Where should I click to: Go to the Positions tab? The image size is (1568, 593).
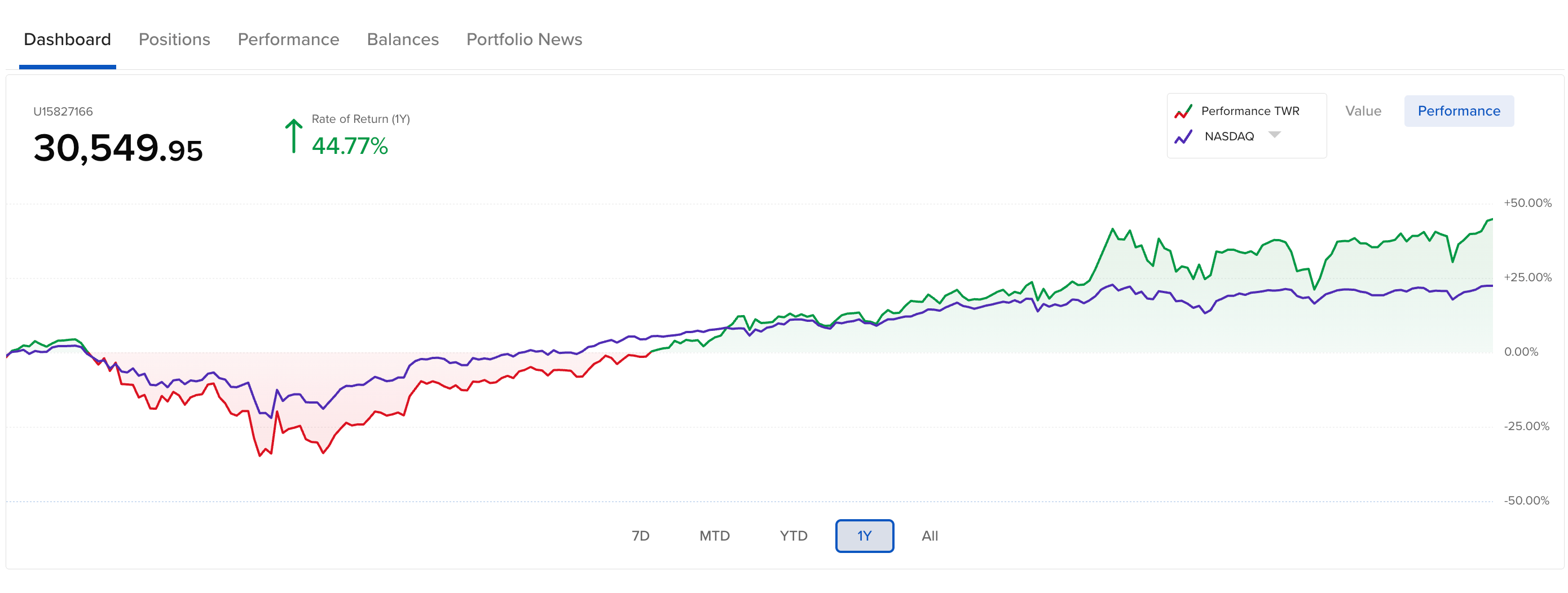[x=174, y=39]
